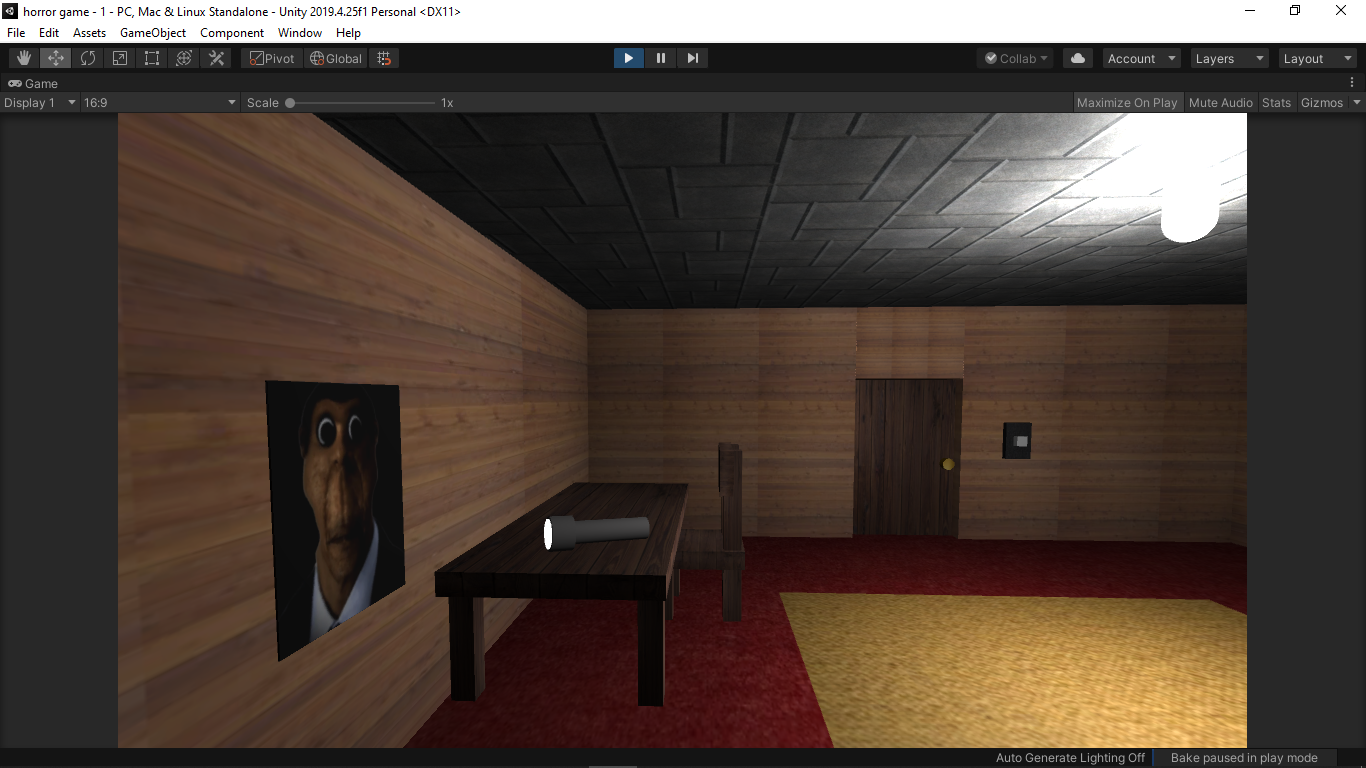
Task: Select the Rotate tool
Action: pos(88,58)
